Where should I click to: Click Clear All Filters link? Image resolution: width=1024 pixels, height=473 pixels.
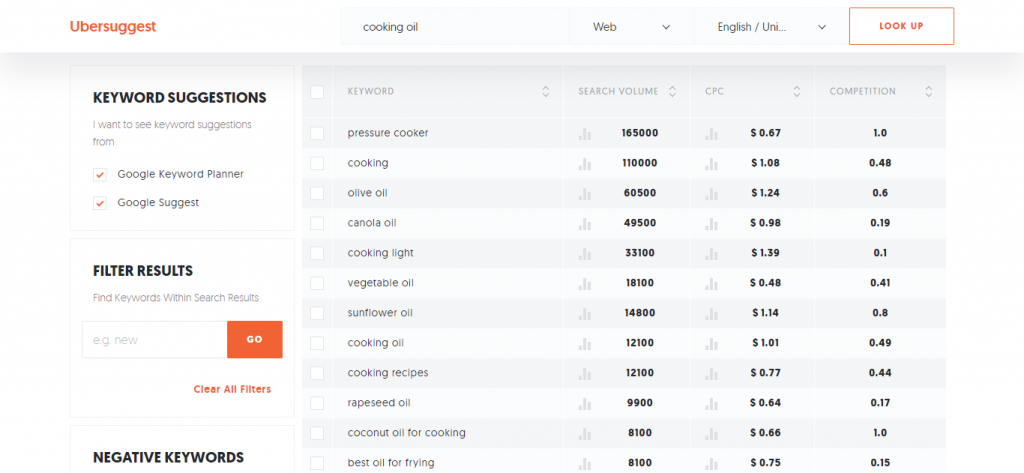[232, 389]
